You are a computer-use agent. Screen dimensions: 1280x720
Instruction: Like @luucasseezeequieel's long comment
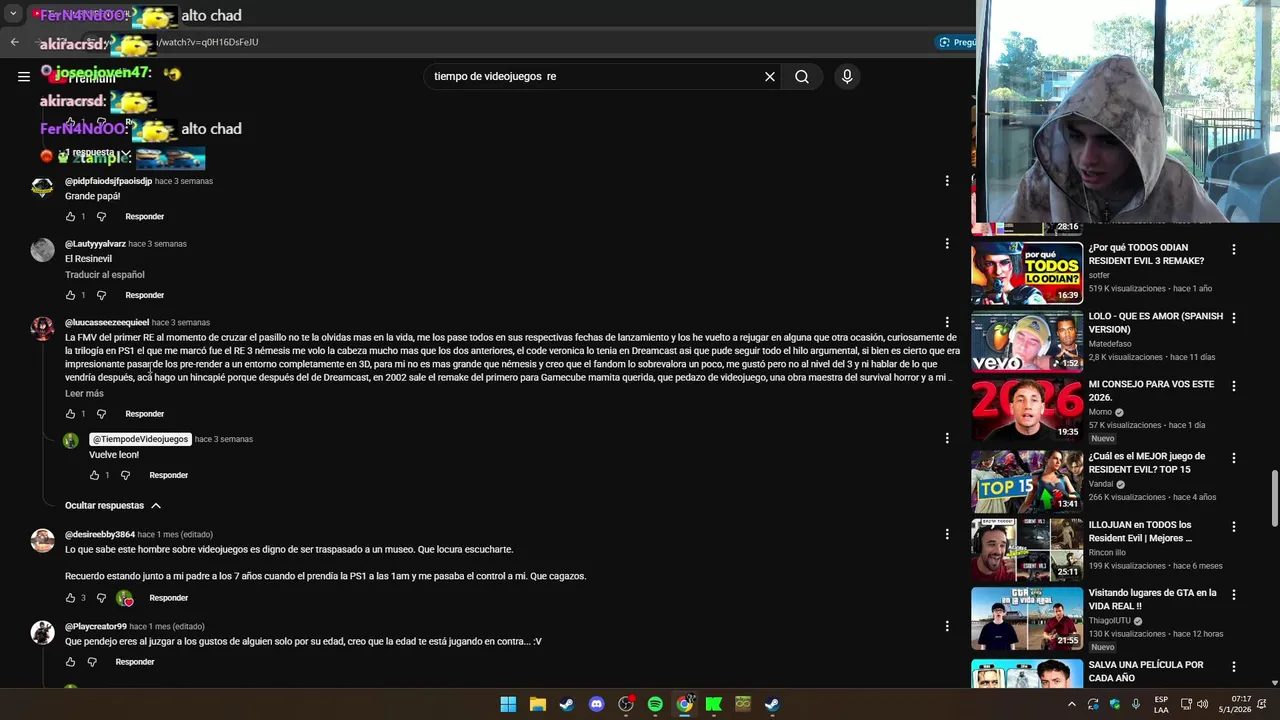(70, 414)
